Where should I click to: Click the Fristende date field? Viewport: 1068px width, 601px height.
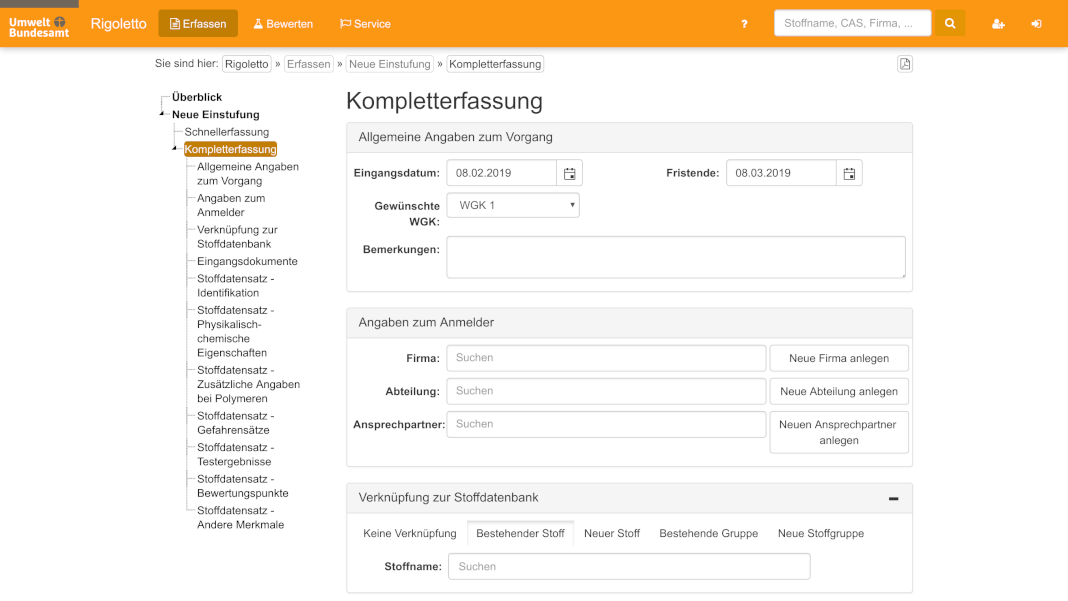click(781, 173)
